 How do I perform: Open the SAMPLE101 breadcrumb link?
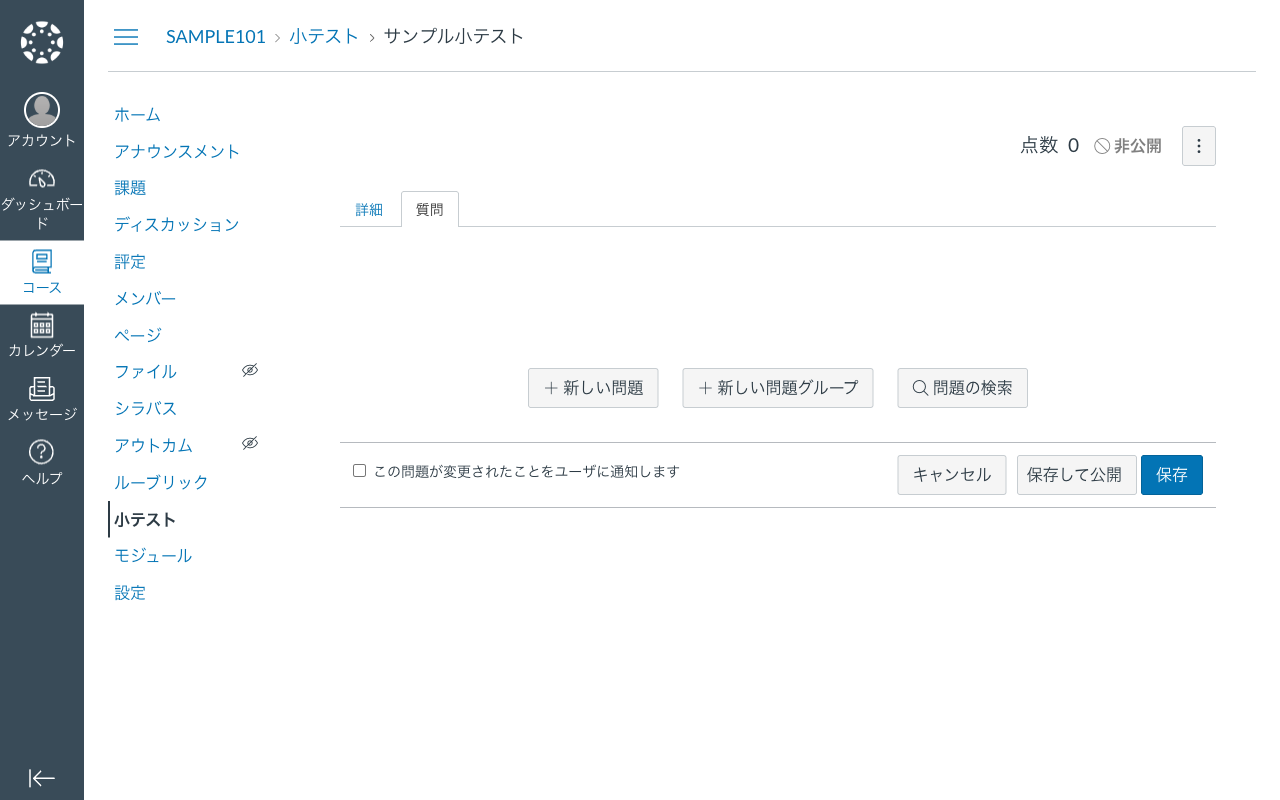point(215,36)
